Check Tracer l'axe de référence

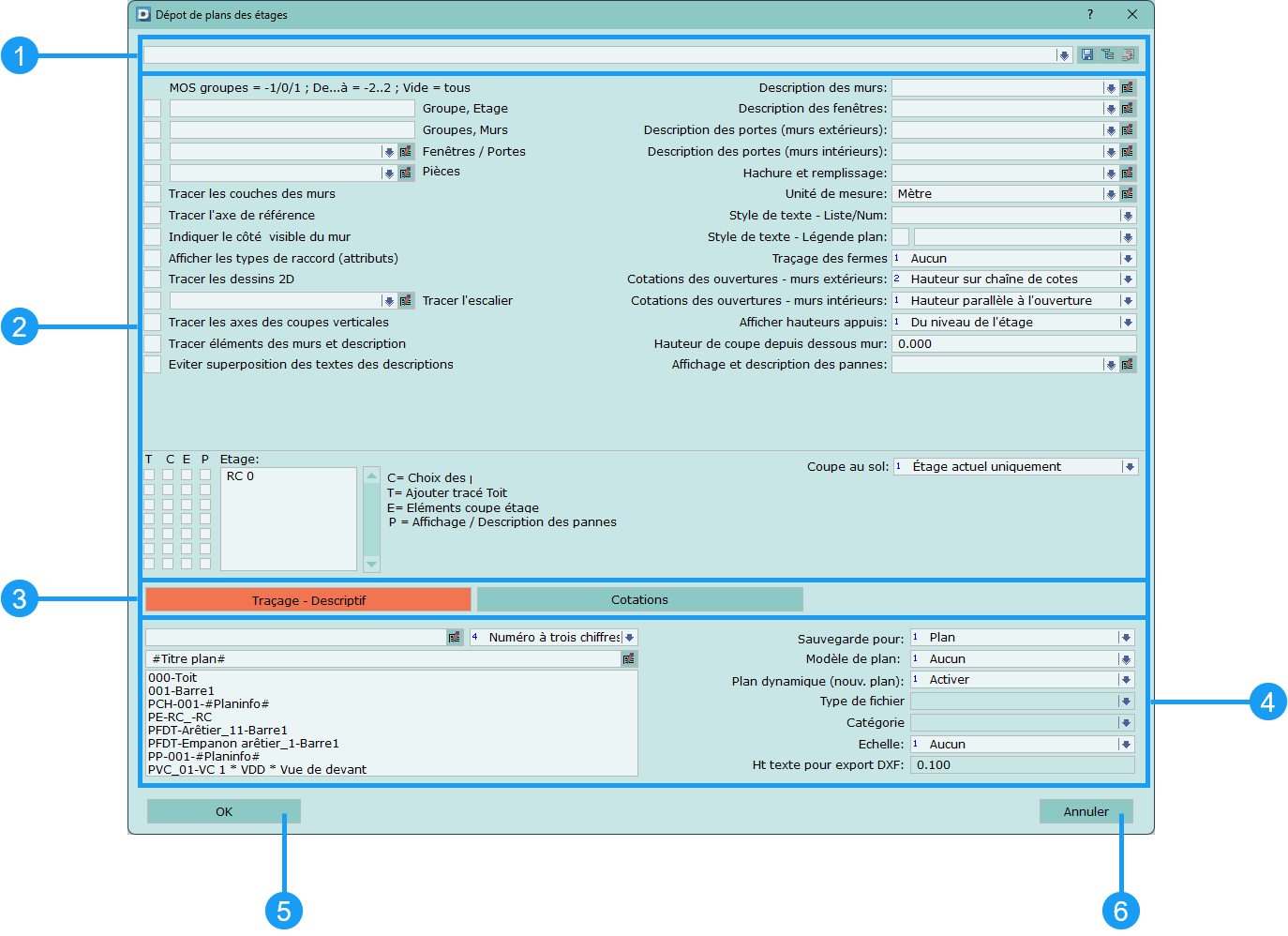[x=153, y=216]
